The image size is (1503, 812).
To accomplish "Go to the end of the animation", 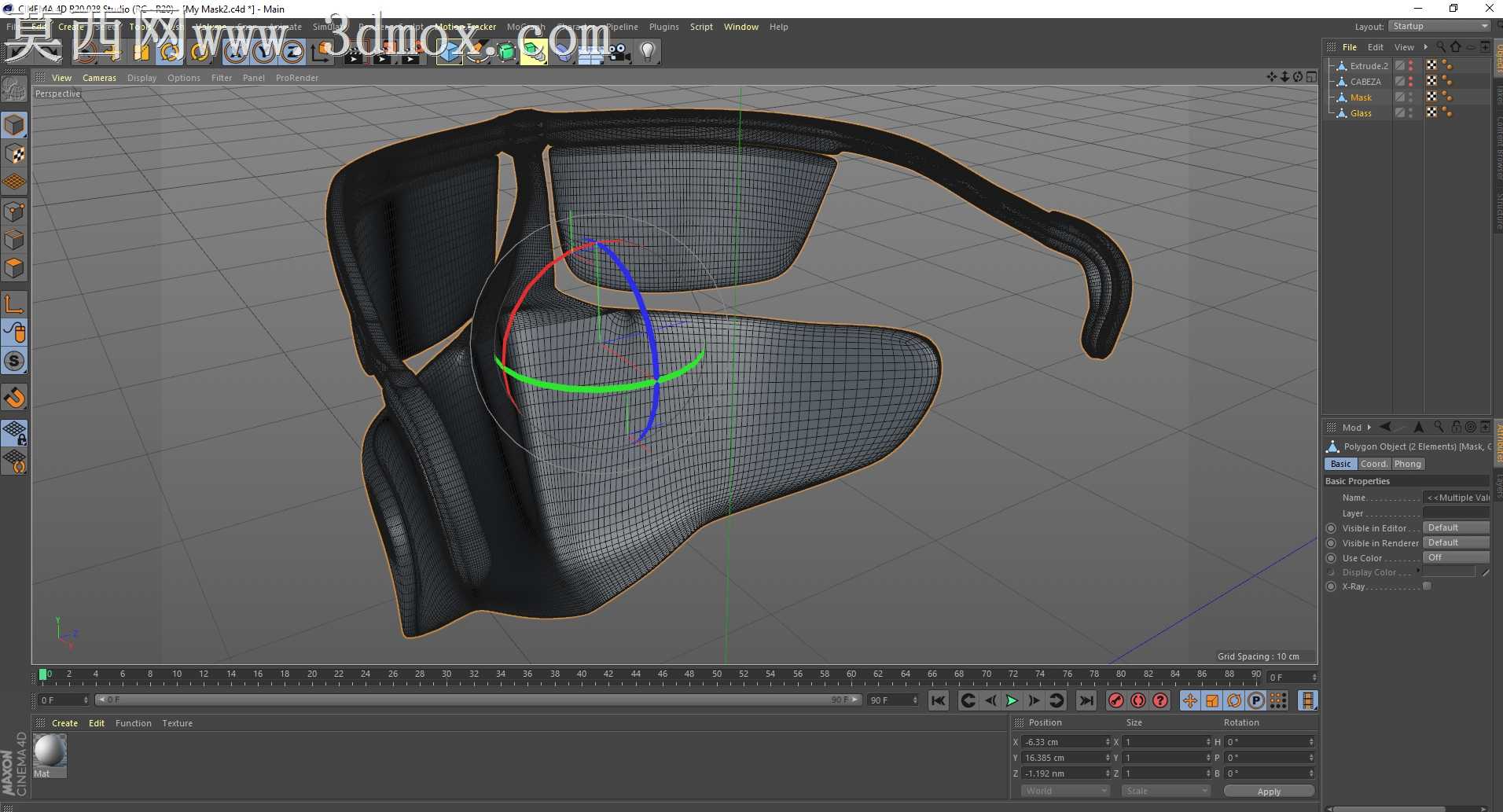I will [1086, 700].
